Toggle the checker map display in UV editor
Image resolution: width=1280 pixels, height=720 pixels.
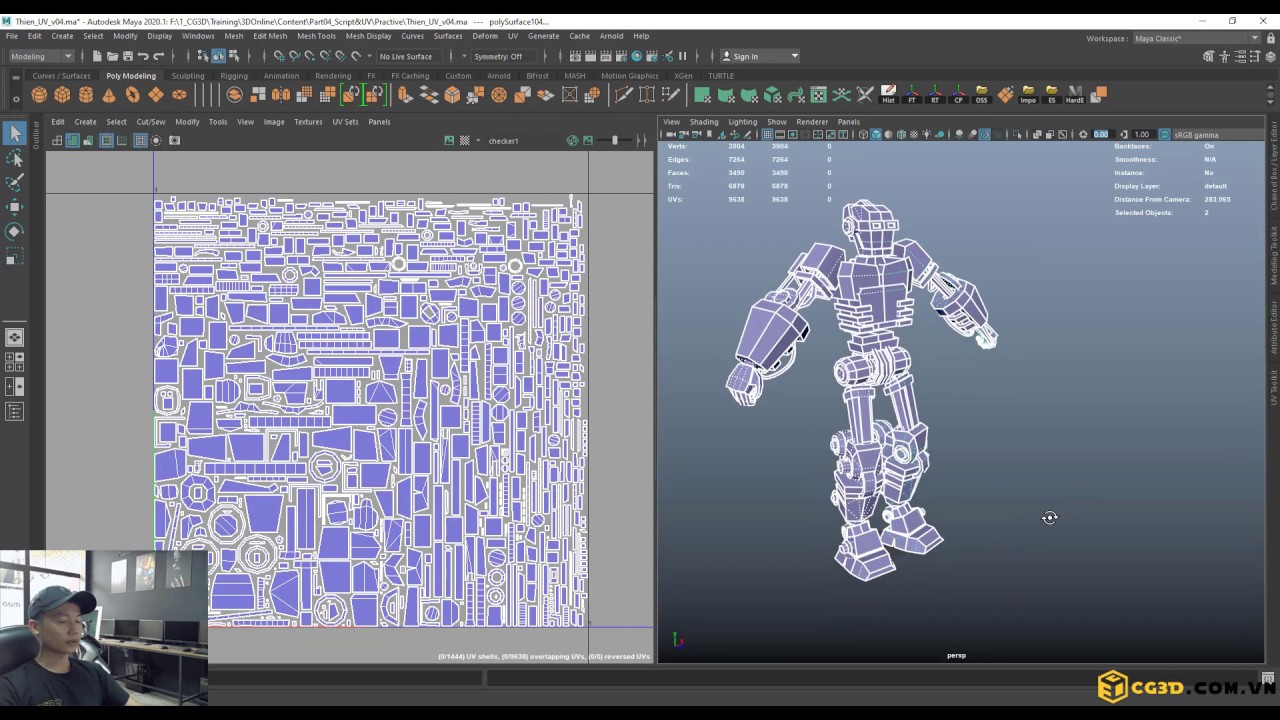pyautogui.click(x=464, y=141)
